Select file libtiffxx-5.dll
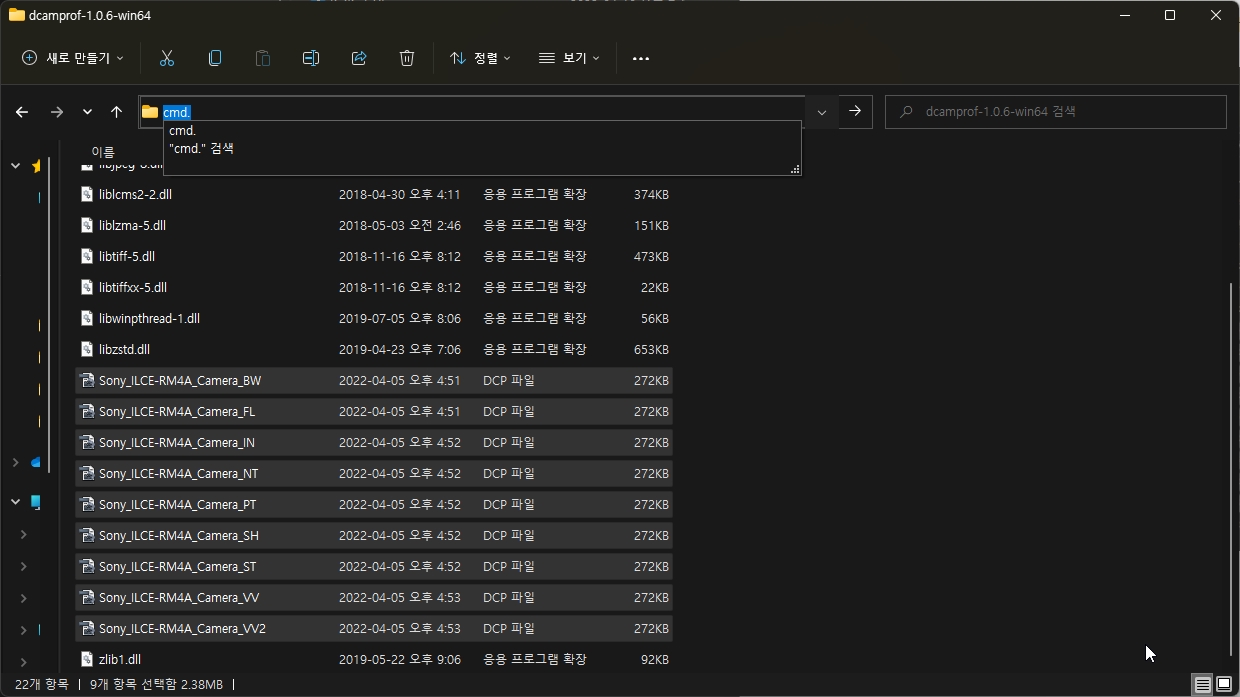The height and width of the screenshot is (697, 1240). click(x=374, y=288)
